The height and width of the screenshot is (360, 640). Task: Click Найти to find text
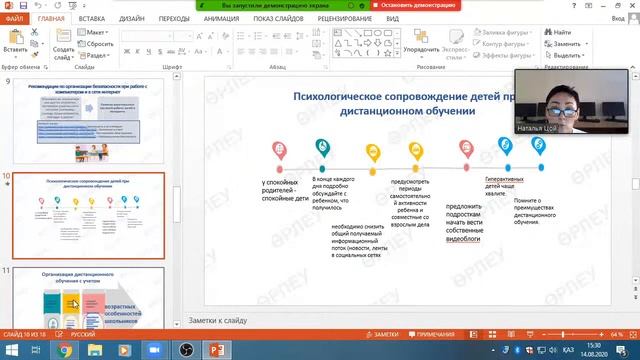[558, 32]
